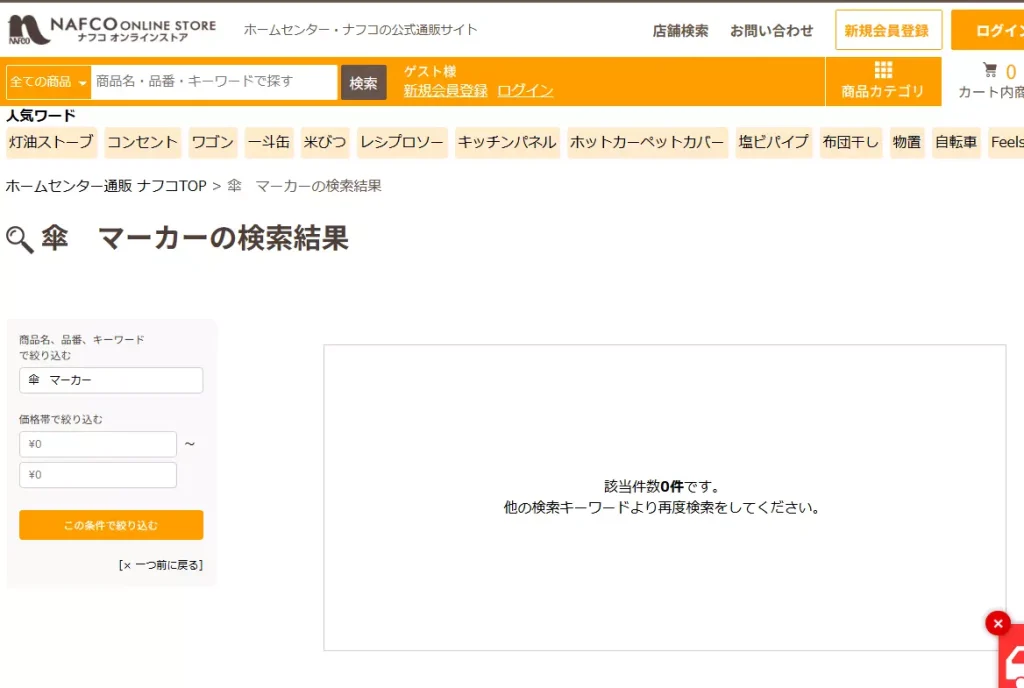
Task: Click the upper ¥0 price input field
Action: click(x=97, y=443)
